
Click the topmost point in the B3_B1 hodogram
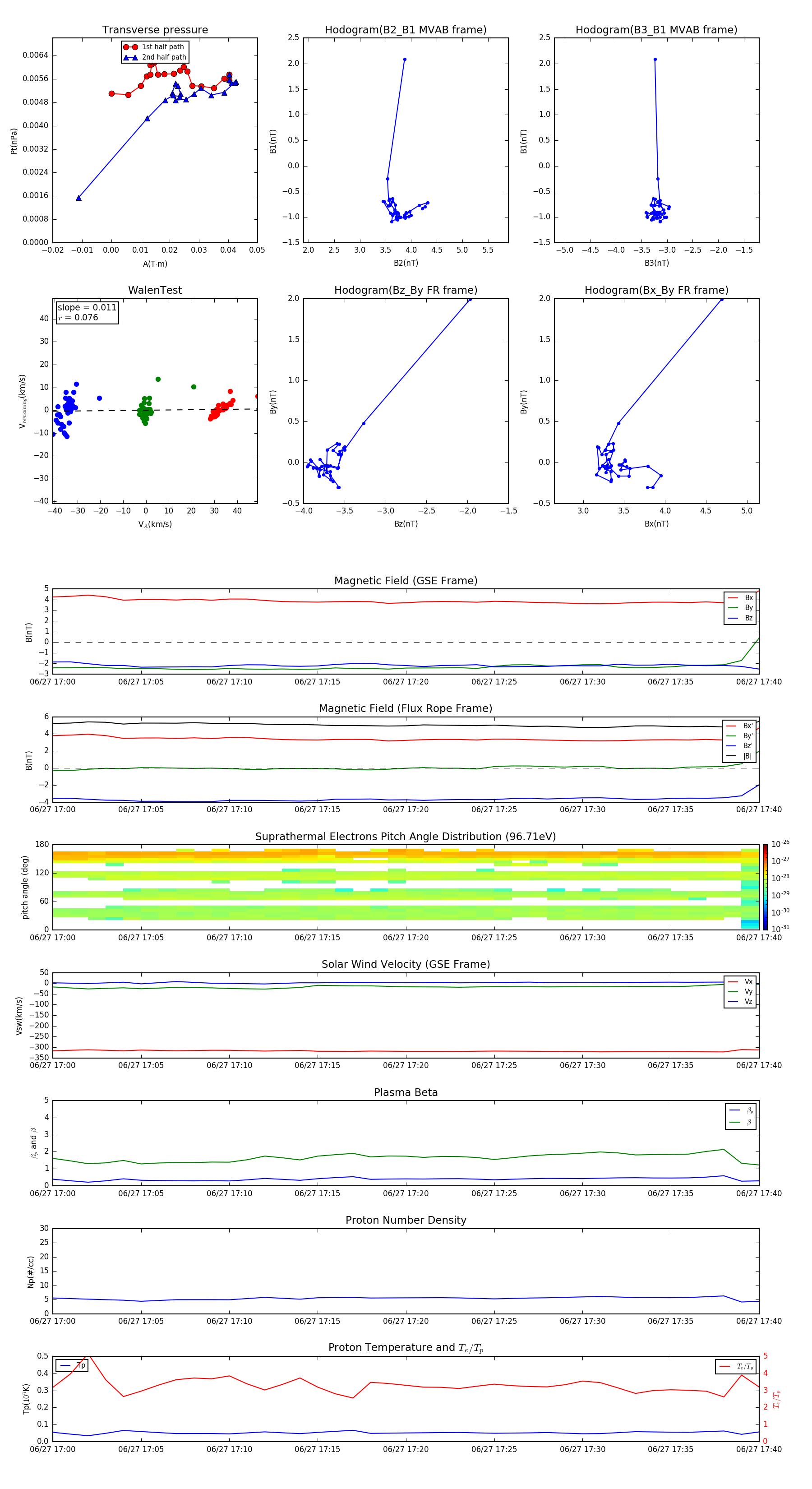click(655, 59)
